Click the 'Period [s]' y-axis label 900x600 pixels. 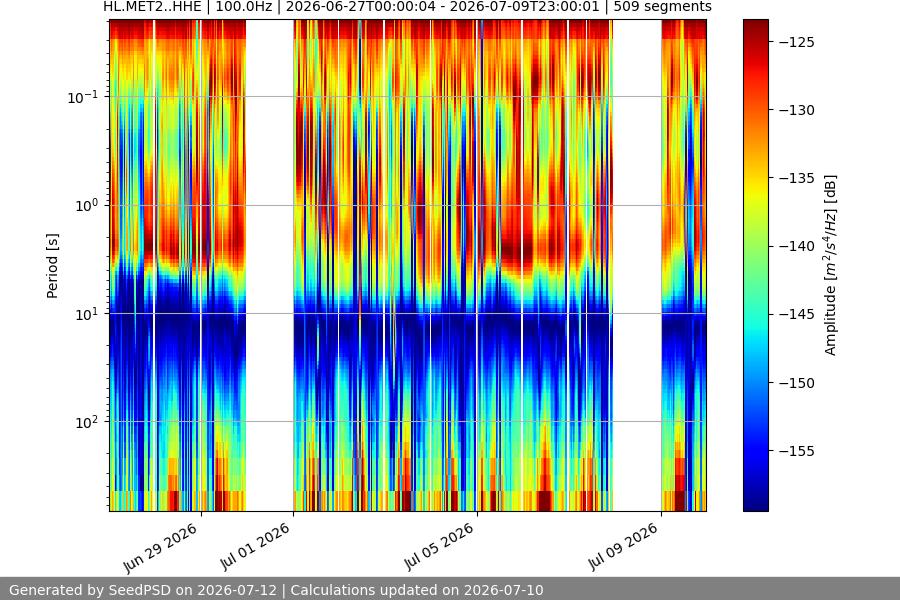click(52, 266)
